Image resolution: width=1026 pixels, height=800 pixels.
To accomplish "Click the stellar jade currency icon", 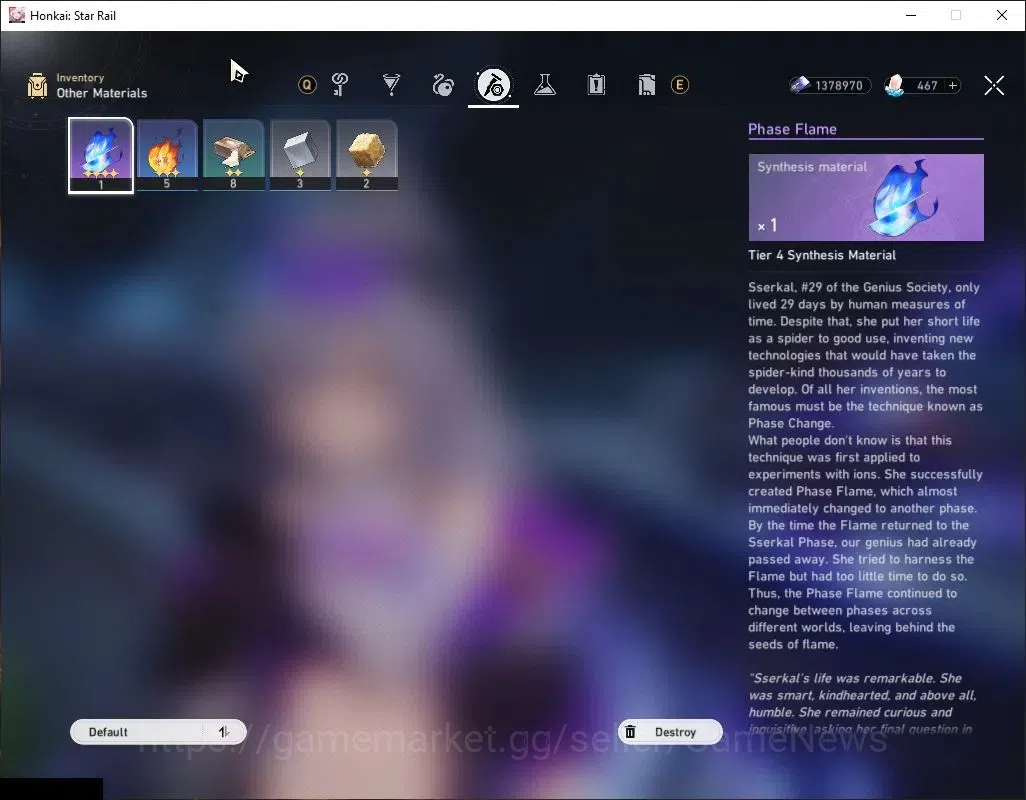I will [x=894, y=85].
